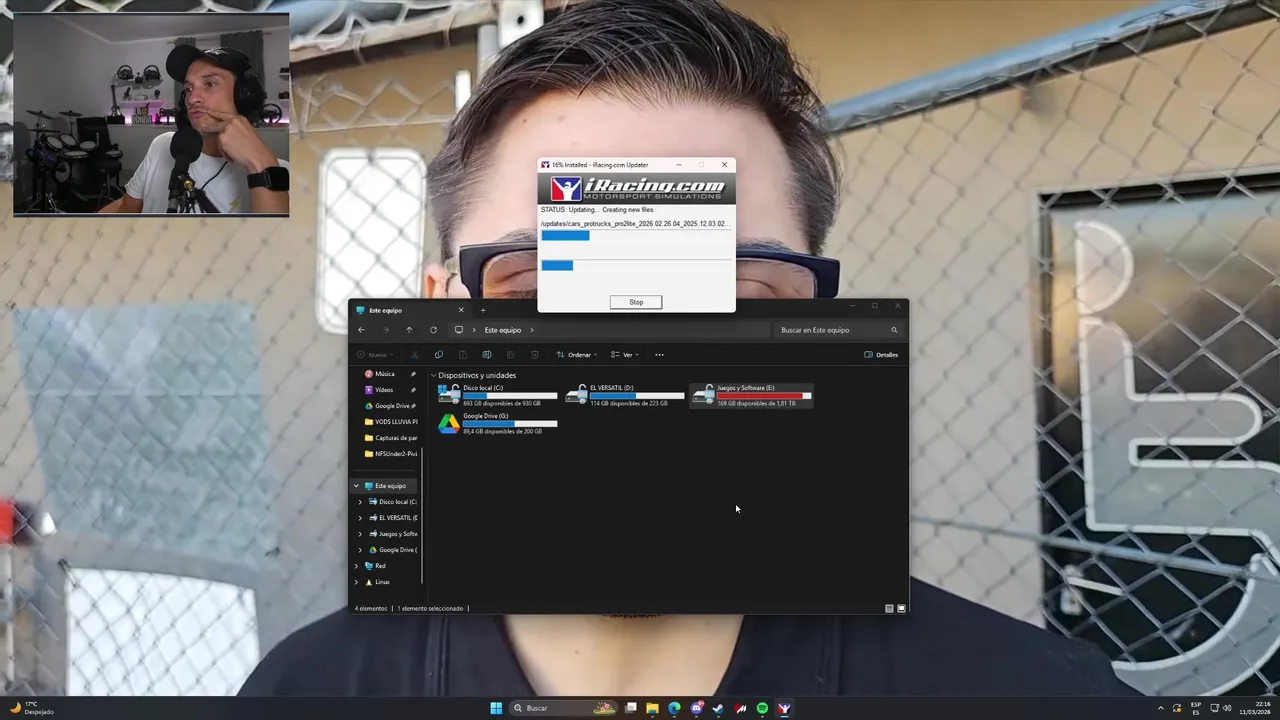Select EL VERSATIL (D:) drive

pos(625,395)
